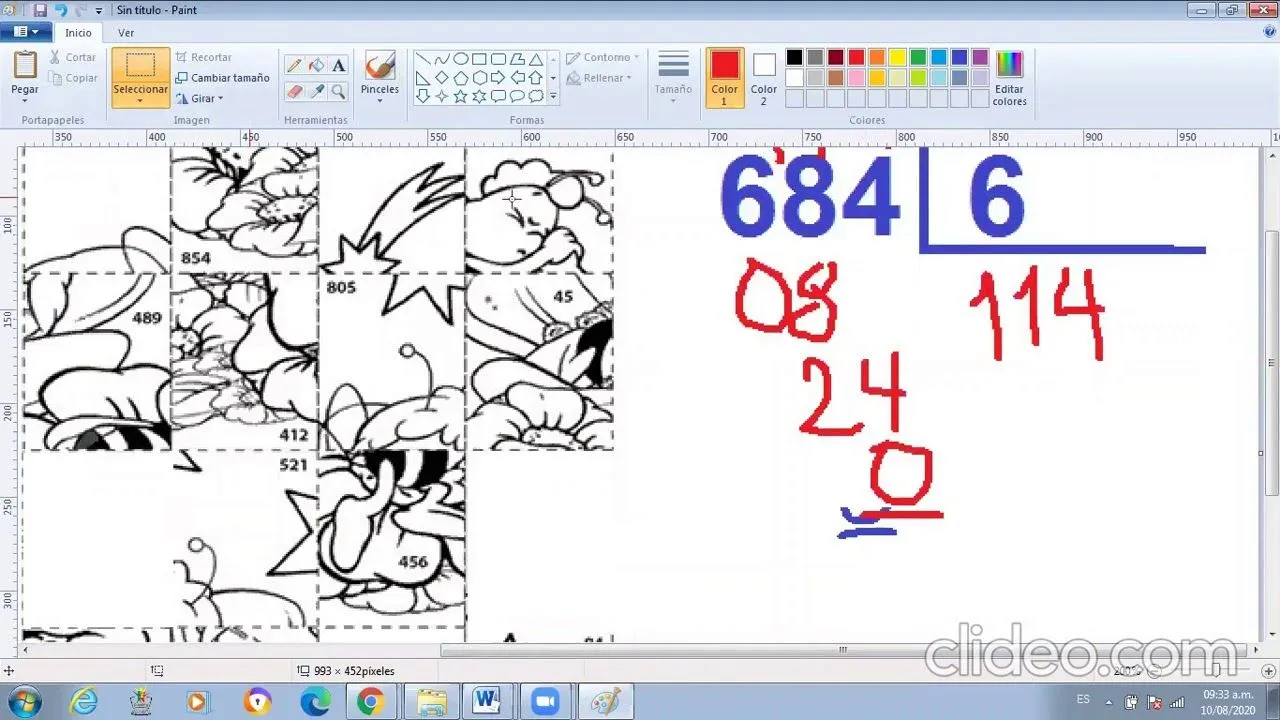Open the Contorno outline dropdown

(602, 57)
